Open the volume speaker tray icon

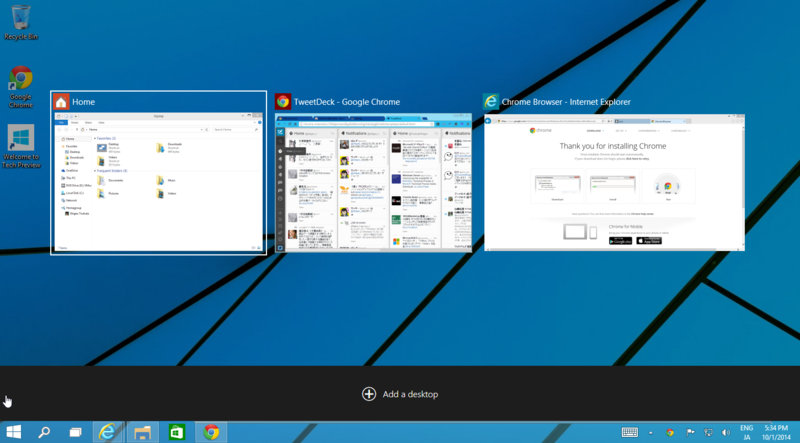[726, 433]
